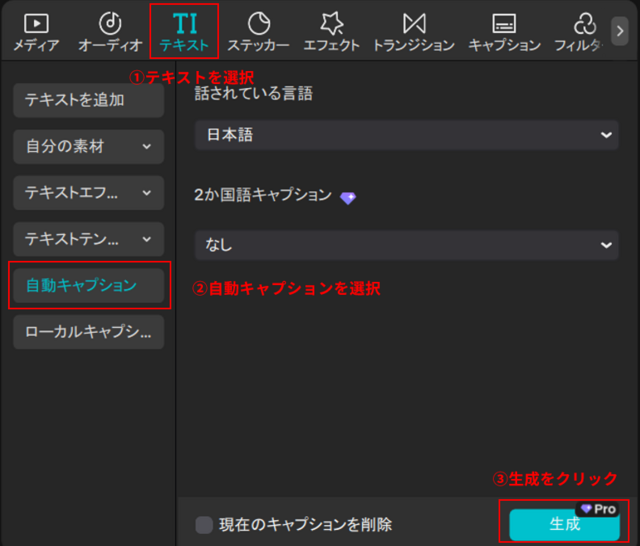Enable 現在のキャプションを削除 checkbox
The height and width of the screenshot is (546, 640).
tap(204, 524)
